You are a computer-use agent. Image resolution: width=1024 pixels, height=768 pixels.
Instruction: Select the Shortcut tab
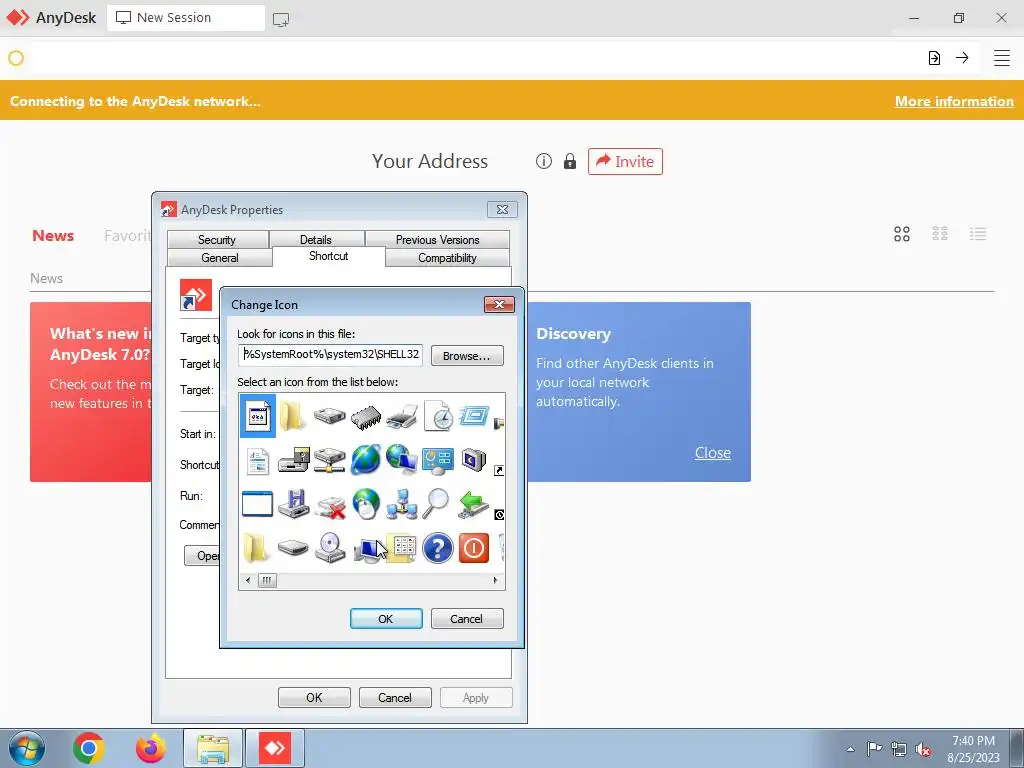[x=328, y=256]
